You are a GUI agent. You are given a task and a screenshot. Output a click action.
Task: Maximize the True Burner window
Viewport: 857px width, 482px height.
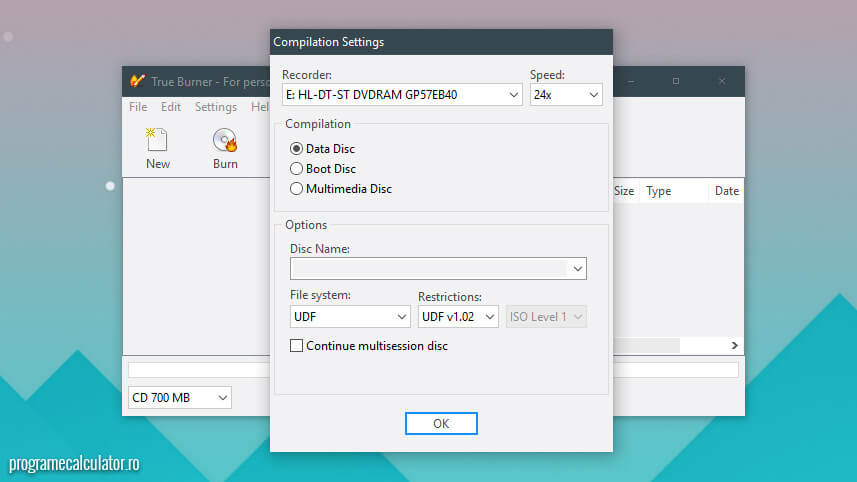pyautogui.click(x=675, y=81)
